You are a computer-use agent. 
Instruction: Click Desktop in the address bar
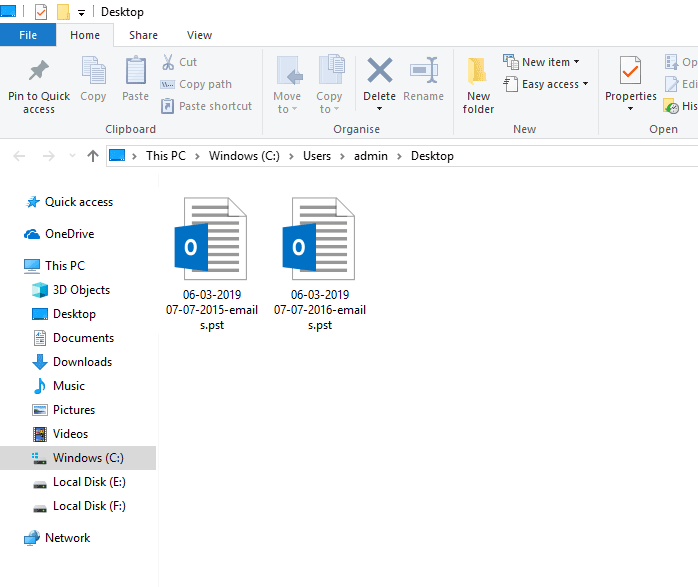pos(432,156)
